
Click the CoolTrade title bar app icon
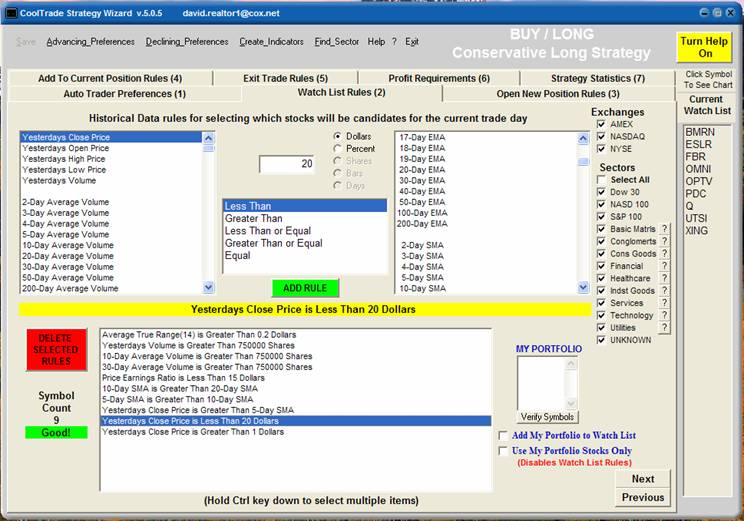pos(10,13)
